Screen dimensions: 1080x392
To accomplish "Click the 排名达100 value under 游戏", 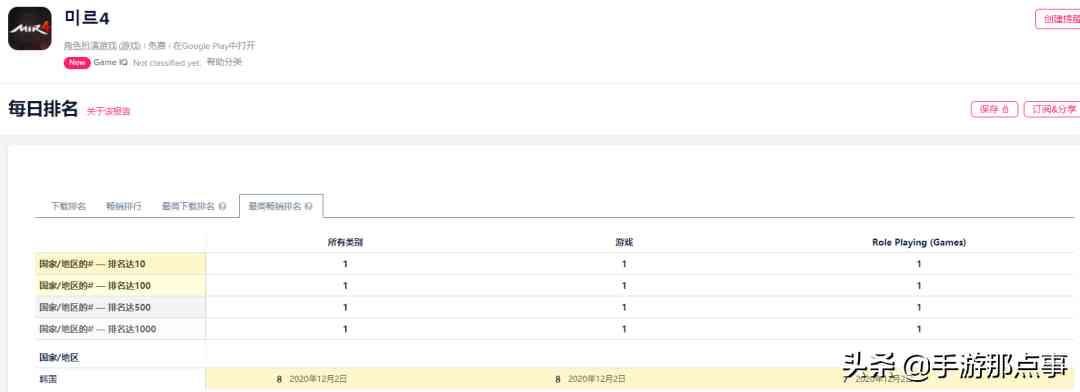I will point(624,286).
